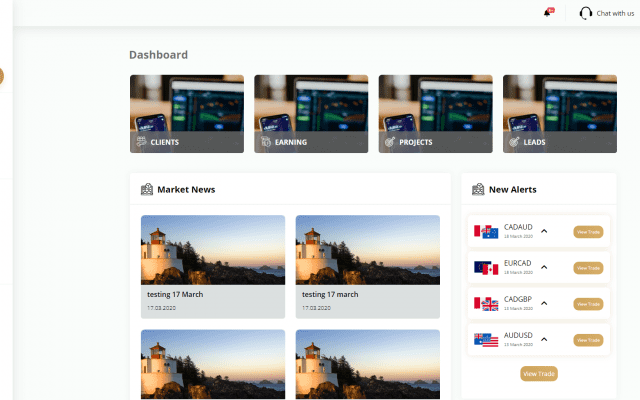This screenshot has height=400, width=640.
Task: Expand the EURCAD alert chevron
Action: [x=544, y=267]
